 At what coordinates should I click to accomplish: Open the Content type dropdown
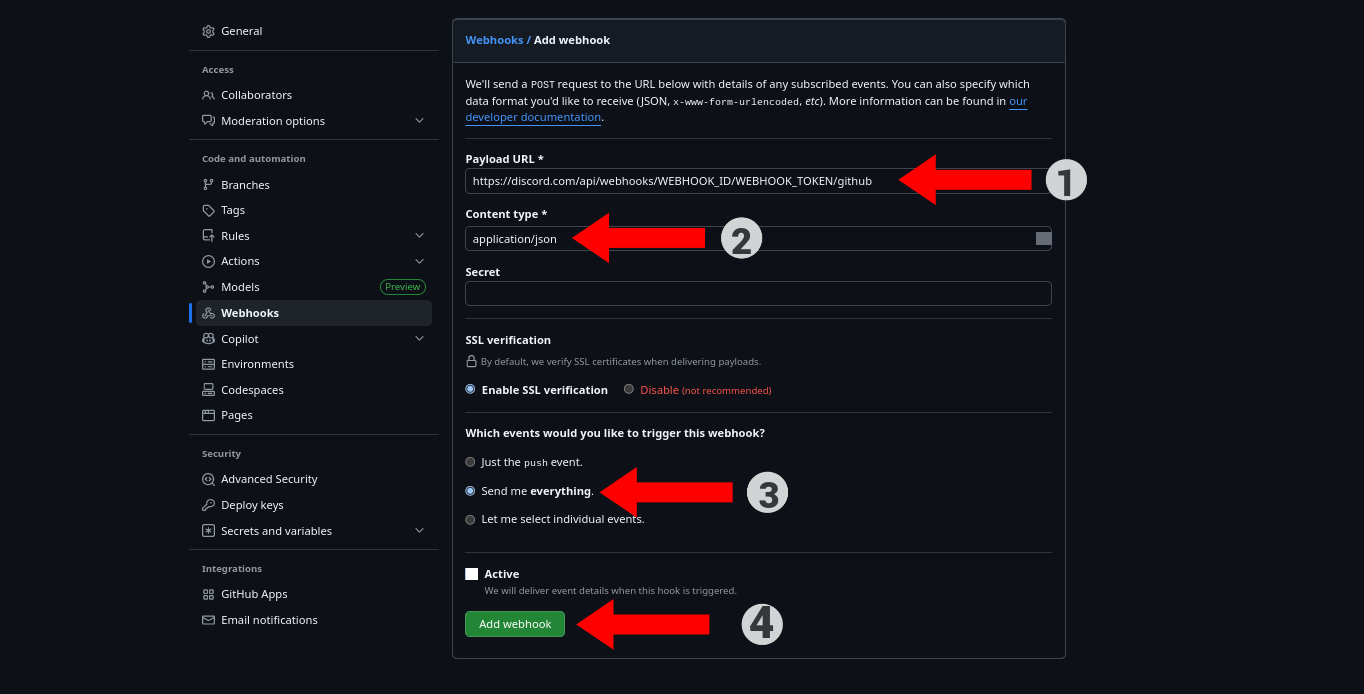click(758, 238)
